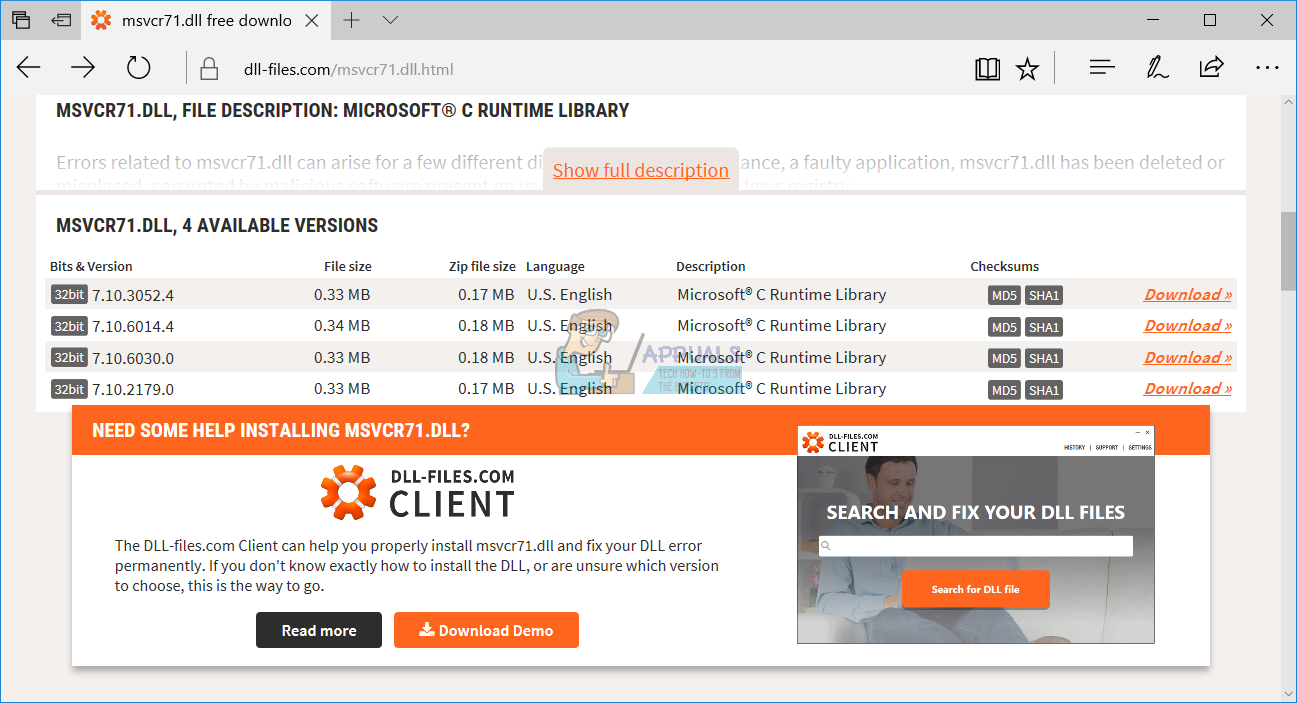Show MD5 checksum for version 7.10.6014.4
This screenshot has width=1297, height=703.
point(1004,327)
